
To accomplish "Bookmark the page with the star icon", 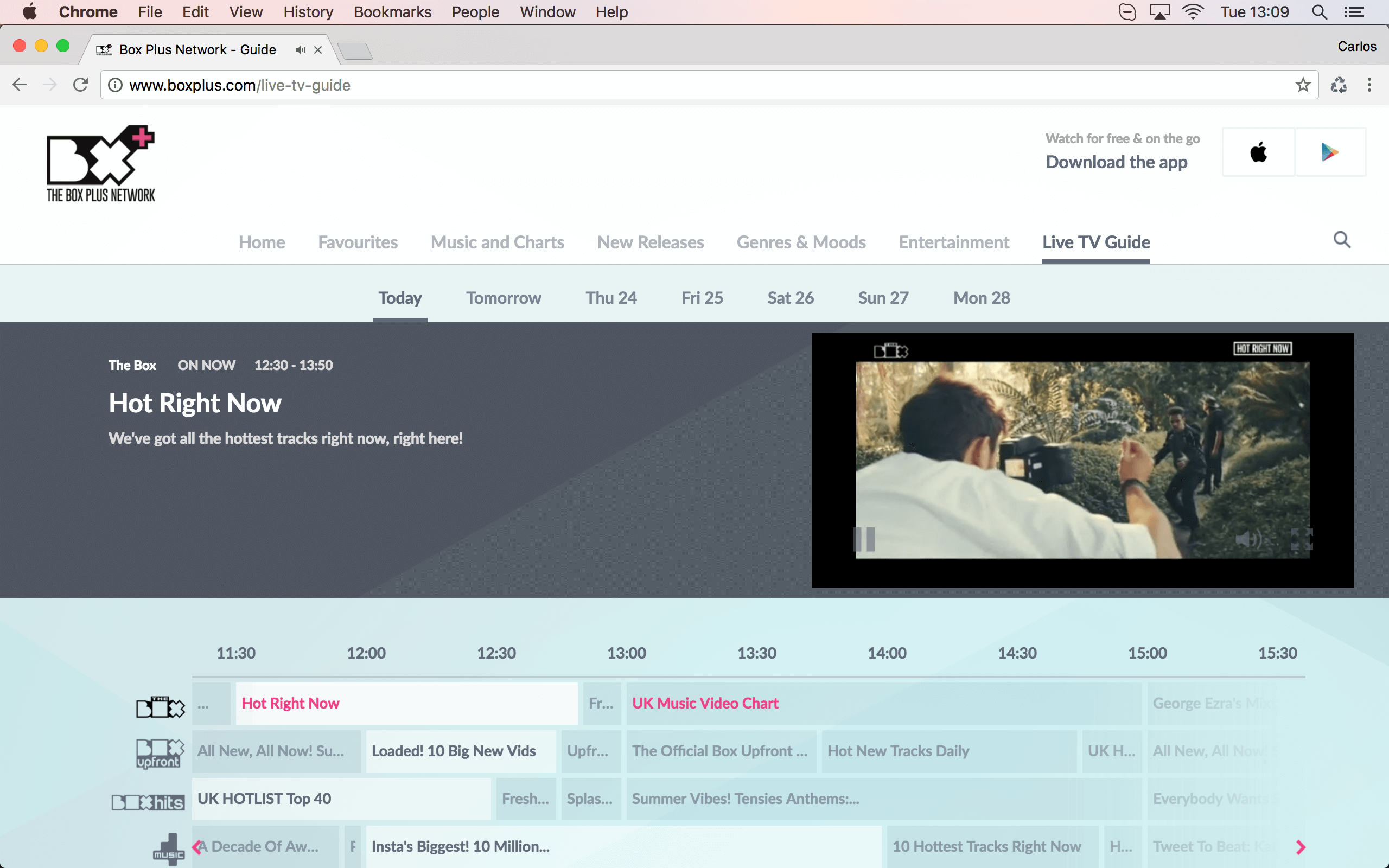I will [x=1303, y=85].
